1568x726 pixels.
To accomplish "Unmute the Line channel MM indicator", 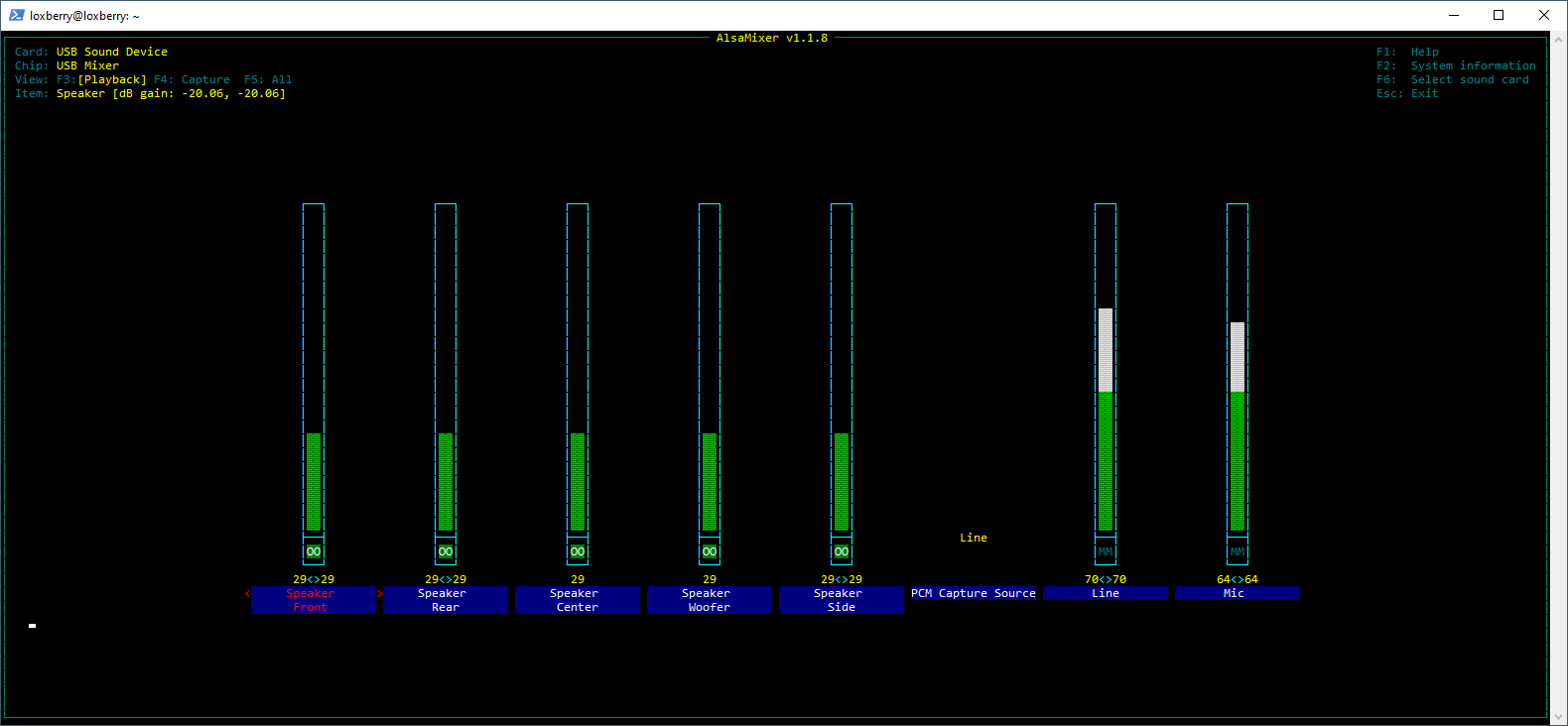I will tap(1106, 551).
